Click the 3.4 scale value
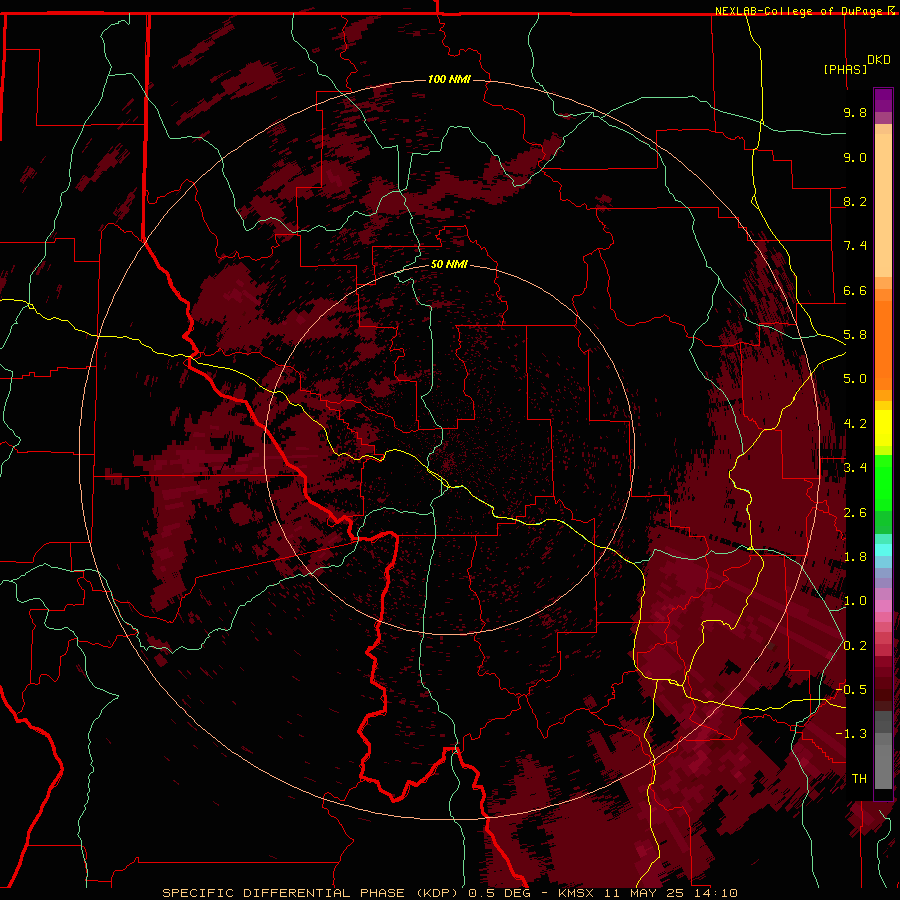 [855, 468]
